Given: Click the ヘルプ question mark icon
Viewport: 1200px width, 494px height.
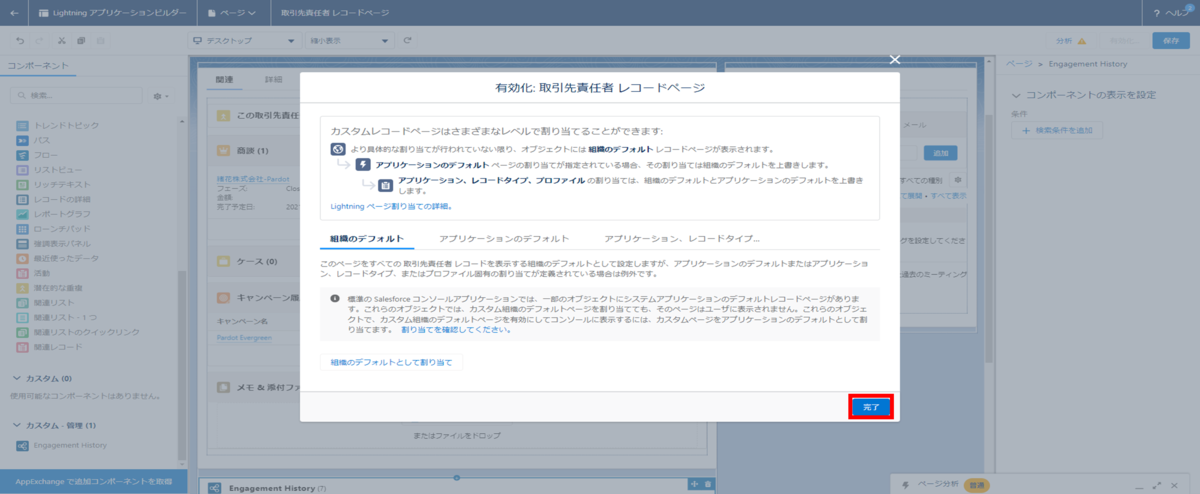Looking at the screenshot, I should [x=1157, y=13].
